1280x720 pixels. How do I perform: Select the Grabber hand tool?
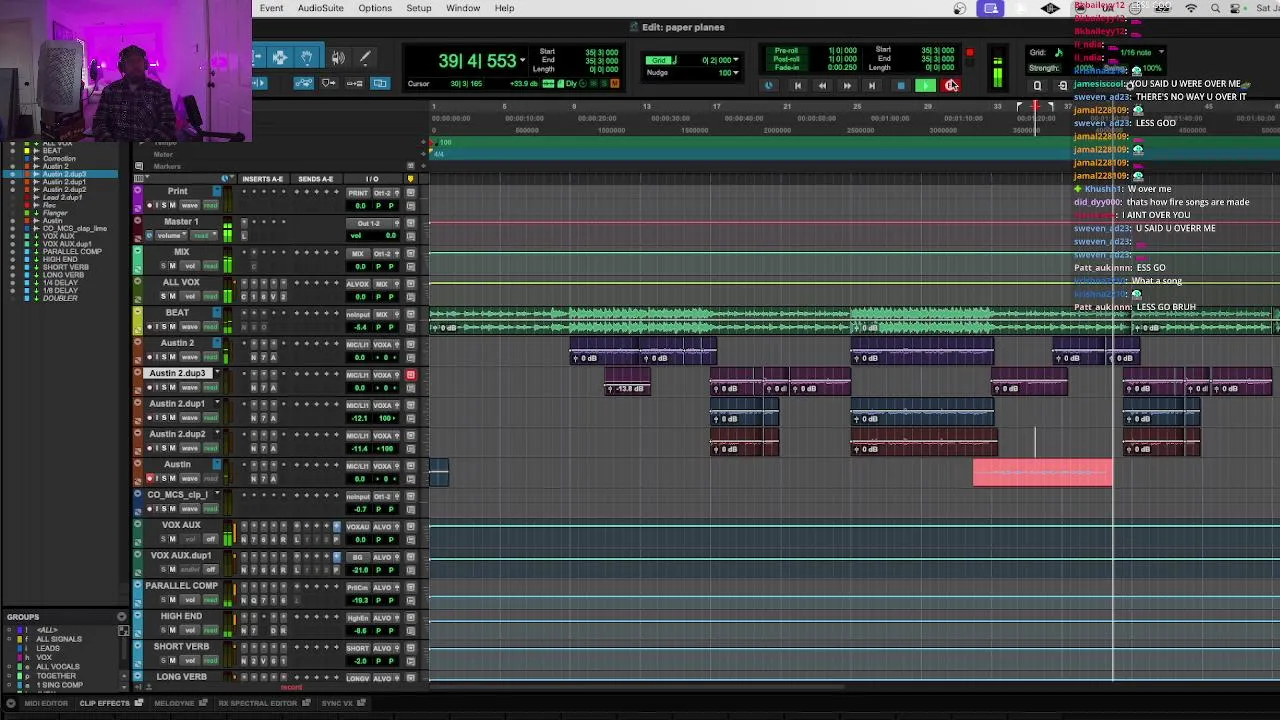coord(308,58)
